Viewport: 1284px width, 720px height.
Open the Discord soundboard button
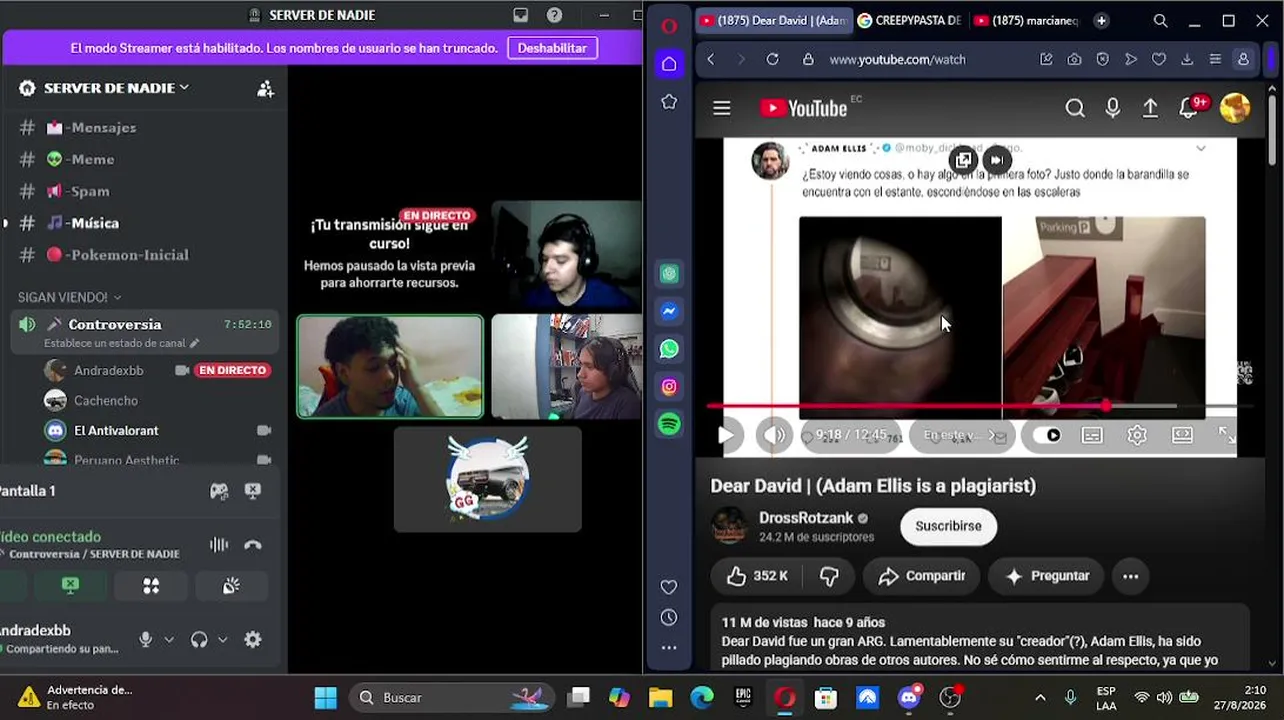(231, 586)
